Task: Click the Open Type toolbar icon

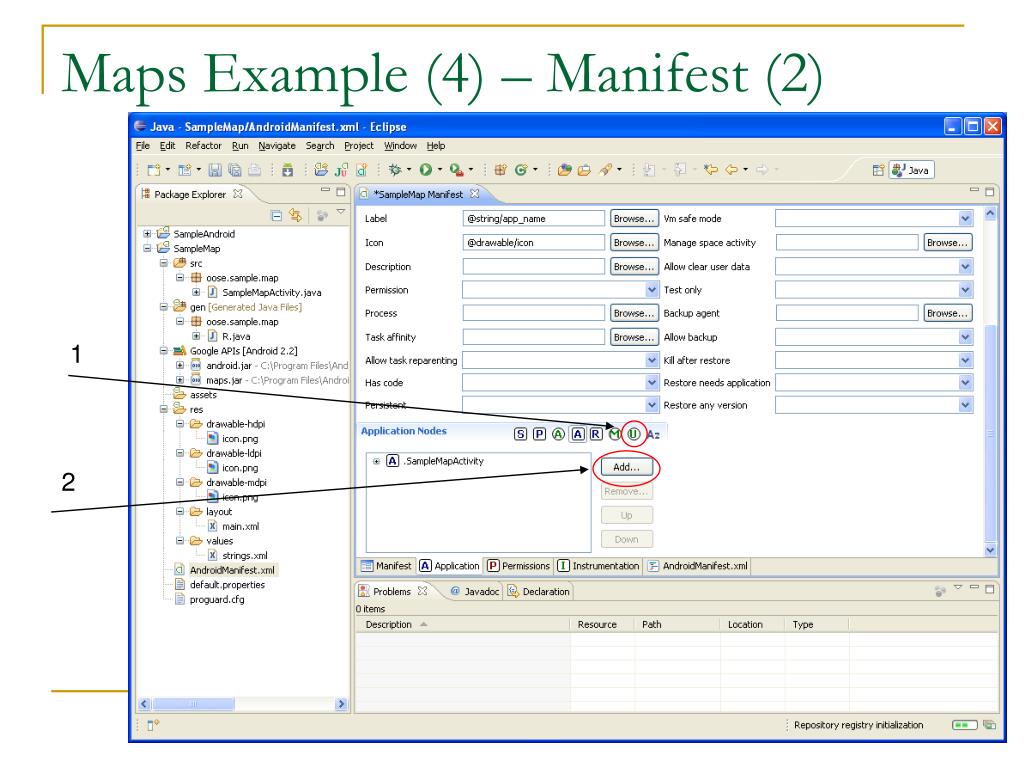Action: point(564,170)
